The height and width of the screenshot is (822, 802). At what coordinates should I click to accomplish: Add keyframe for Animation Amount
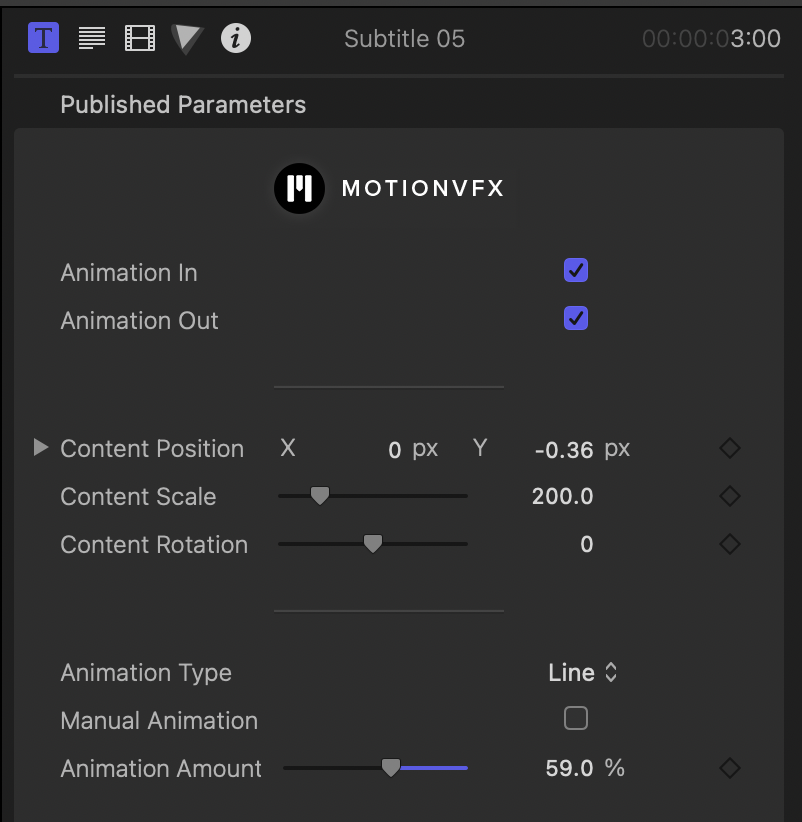coord(730,769)
